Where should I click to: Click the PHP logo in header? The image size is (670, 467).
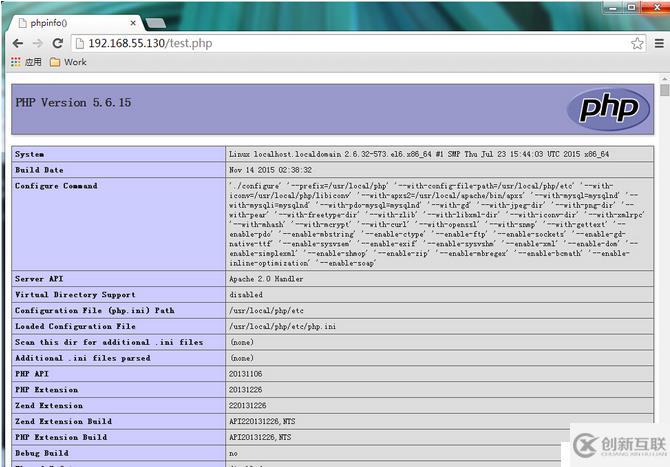point(608,109)
